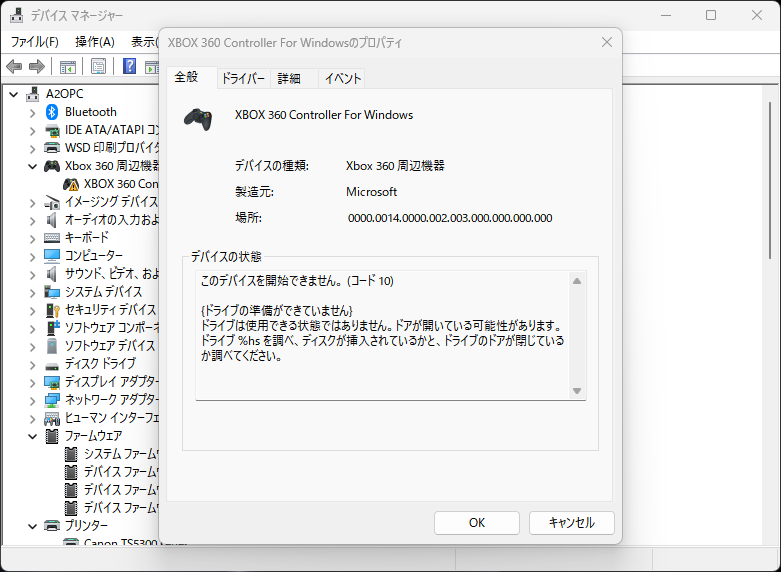781x572 pixels.
Task: Switch to the ドライバー tab
Action: coord(244,78)
